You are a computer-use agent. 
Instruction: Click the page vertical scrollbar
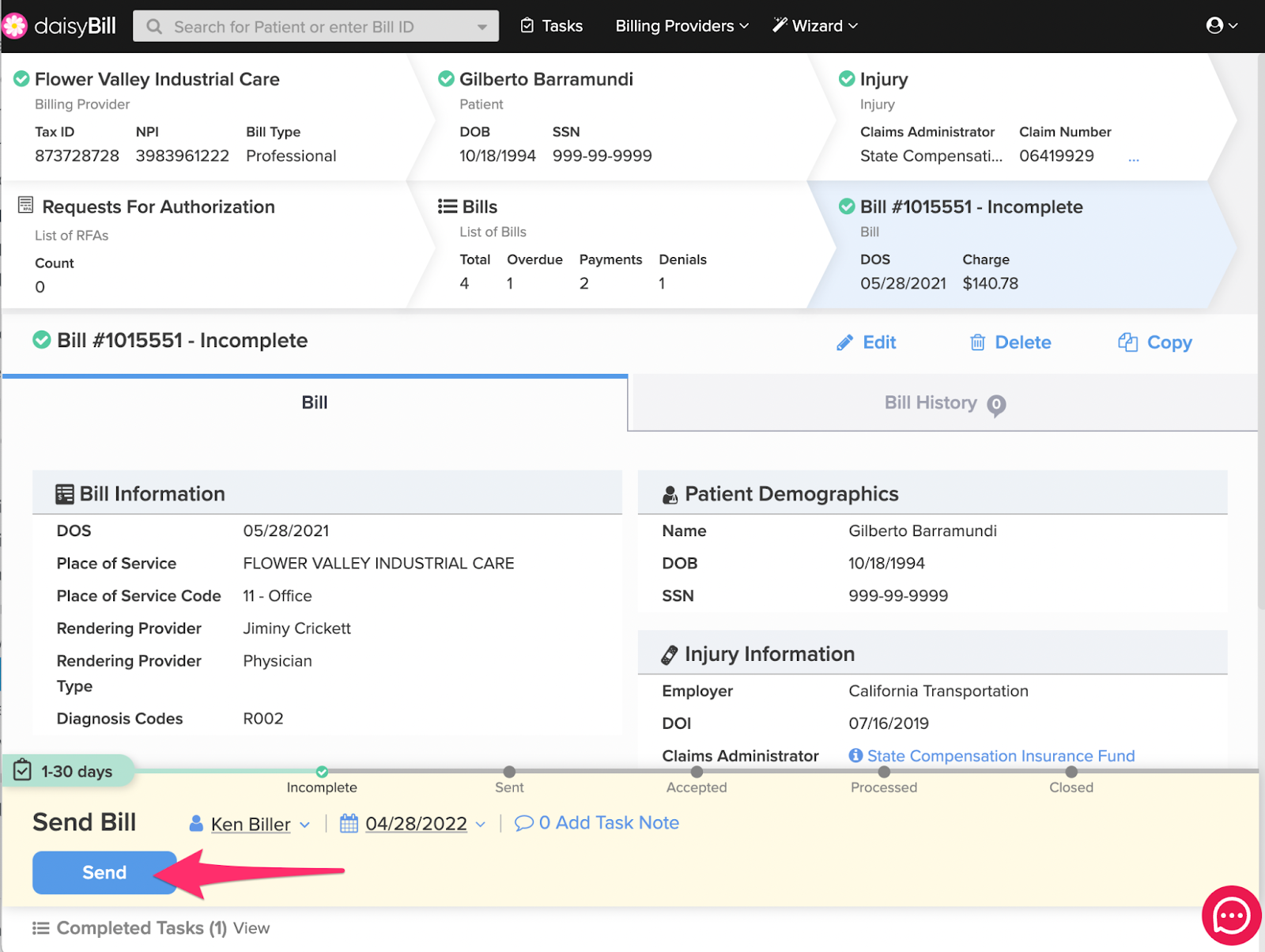click(1261, 332)
